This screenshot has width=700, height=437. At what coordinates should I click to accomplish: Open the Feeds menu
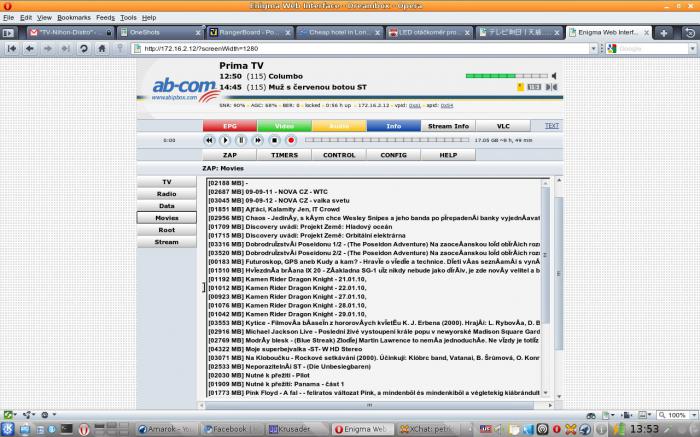click(105, 17)
